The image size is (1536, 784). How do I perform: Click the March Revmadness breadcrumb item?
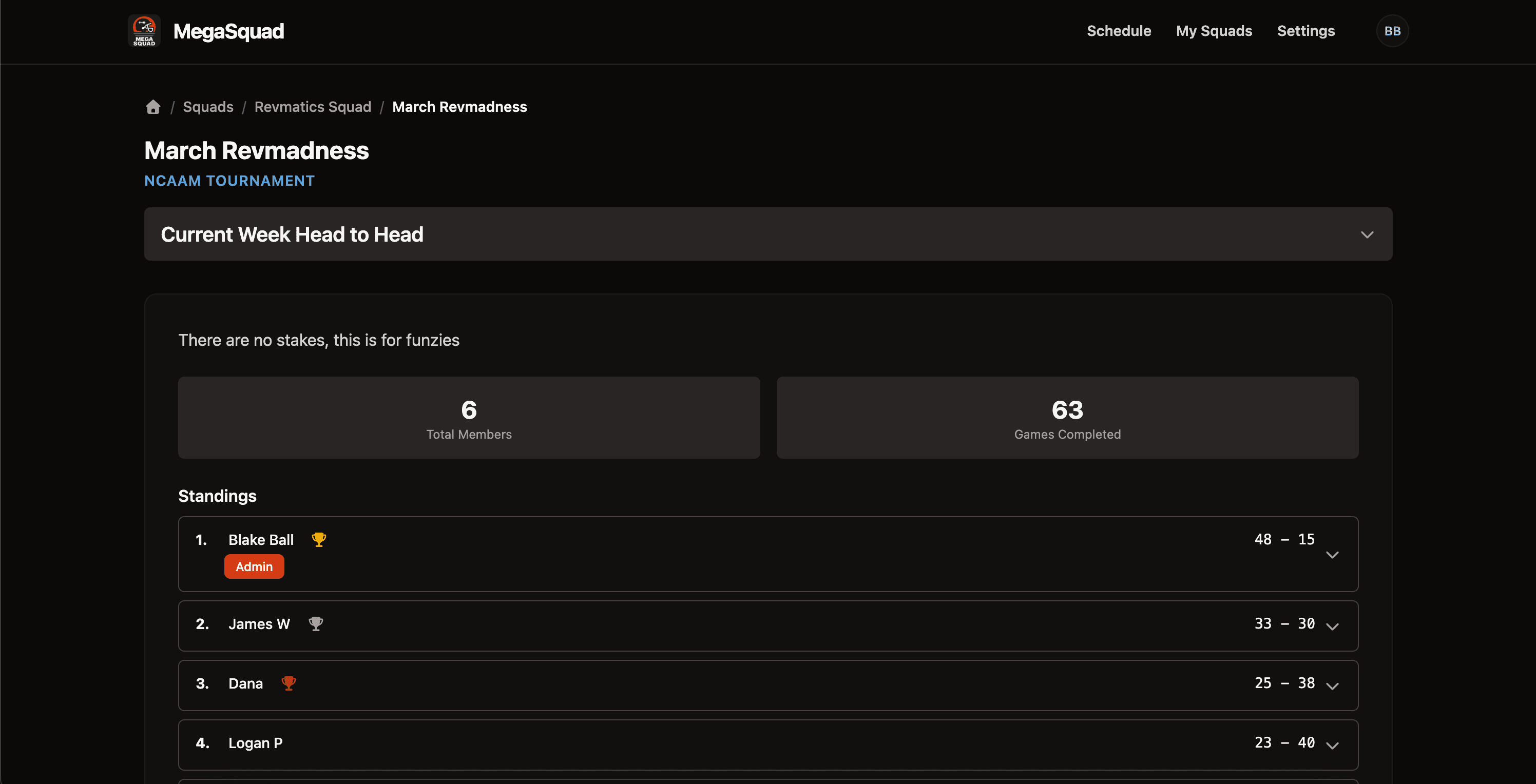[x=460, y=107]
